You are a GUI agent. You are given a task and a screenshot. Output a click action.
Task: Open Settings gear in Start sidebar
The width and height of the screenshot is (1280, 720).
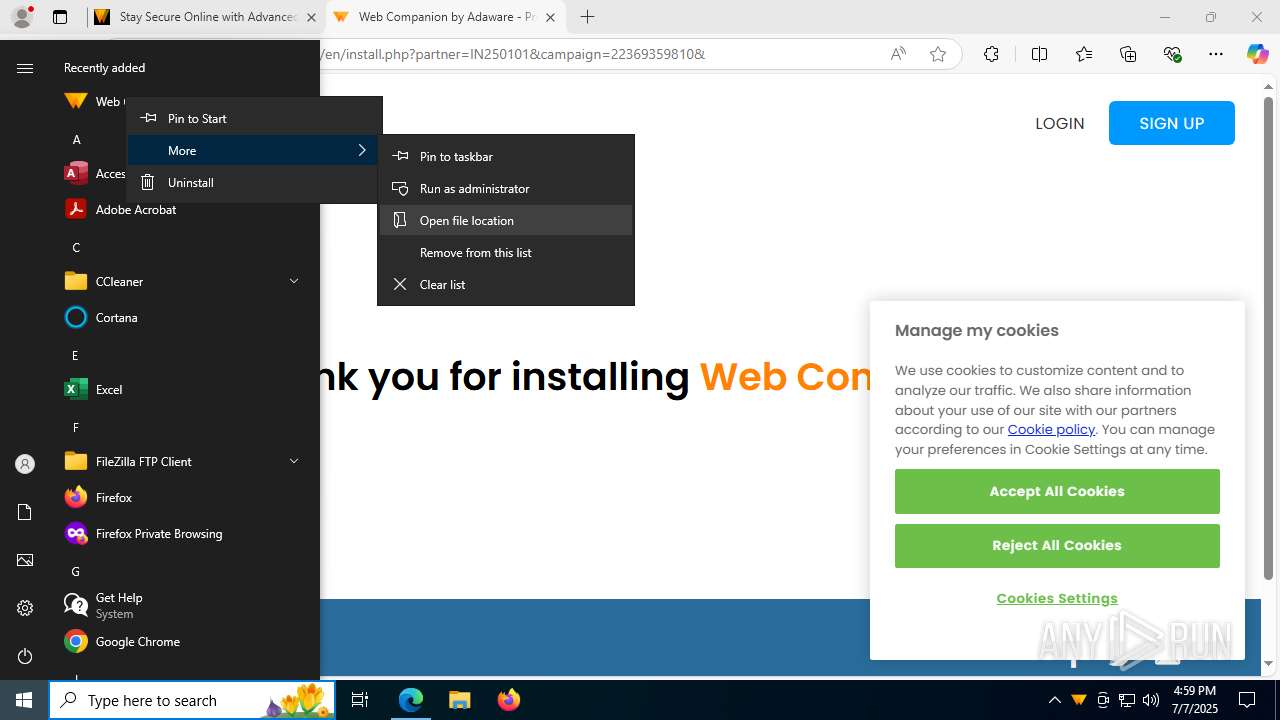[25, 608]
